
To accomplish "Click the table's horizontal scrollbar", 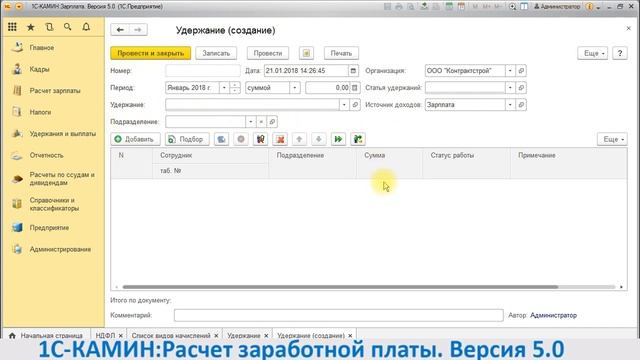I will point(340,287).
